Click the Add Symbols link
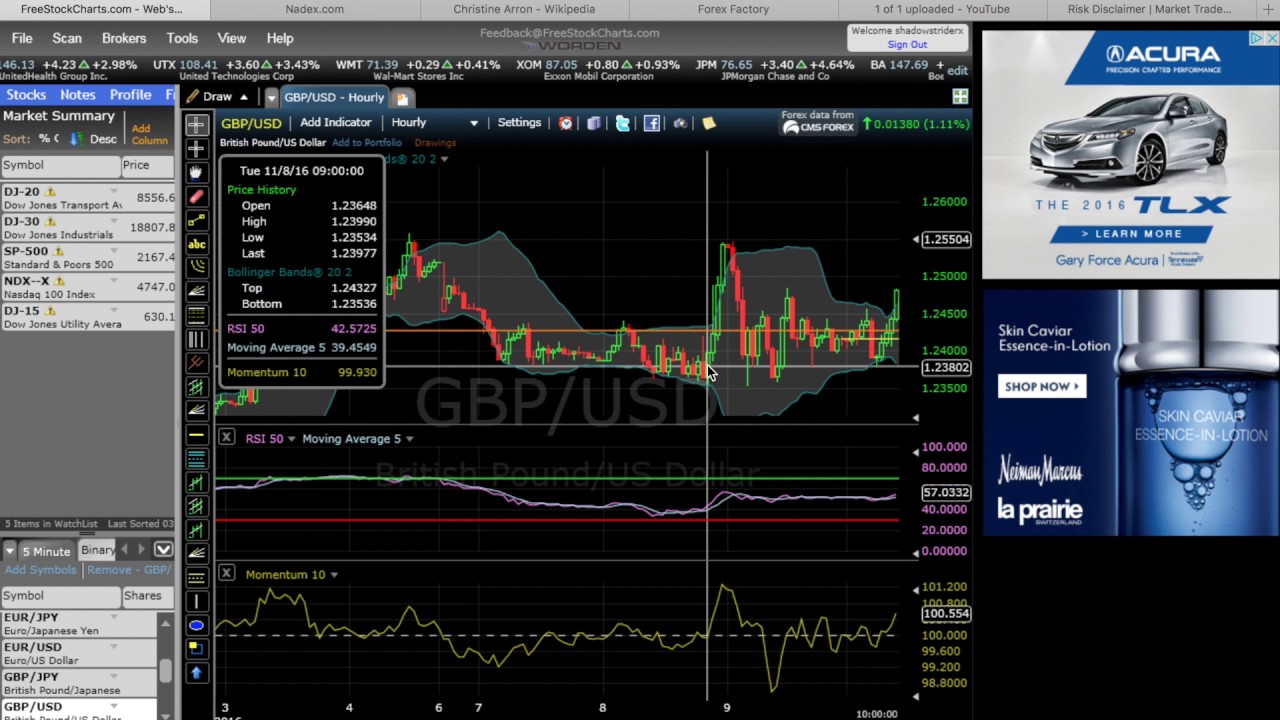The height and width of the screenshot is (720, 1280). pyautogui.click(x=40, y=570)
